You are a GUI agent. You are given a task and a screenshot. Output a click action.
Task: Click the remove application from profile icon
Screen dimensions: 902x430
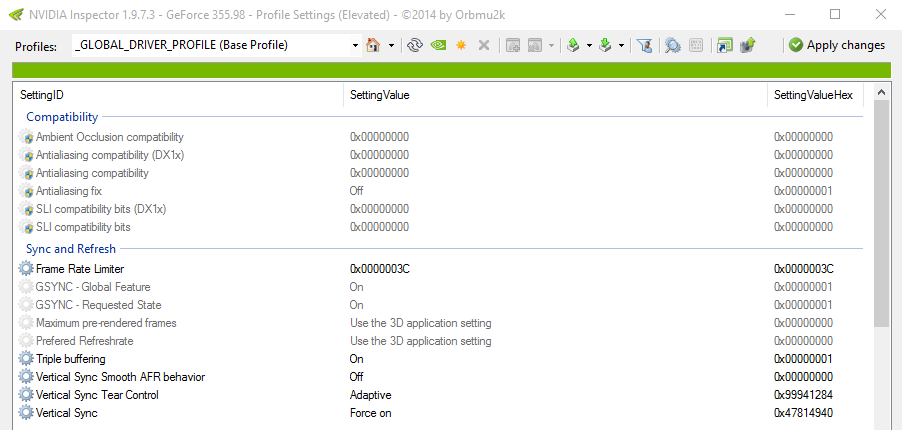pos(536,45)
